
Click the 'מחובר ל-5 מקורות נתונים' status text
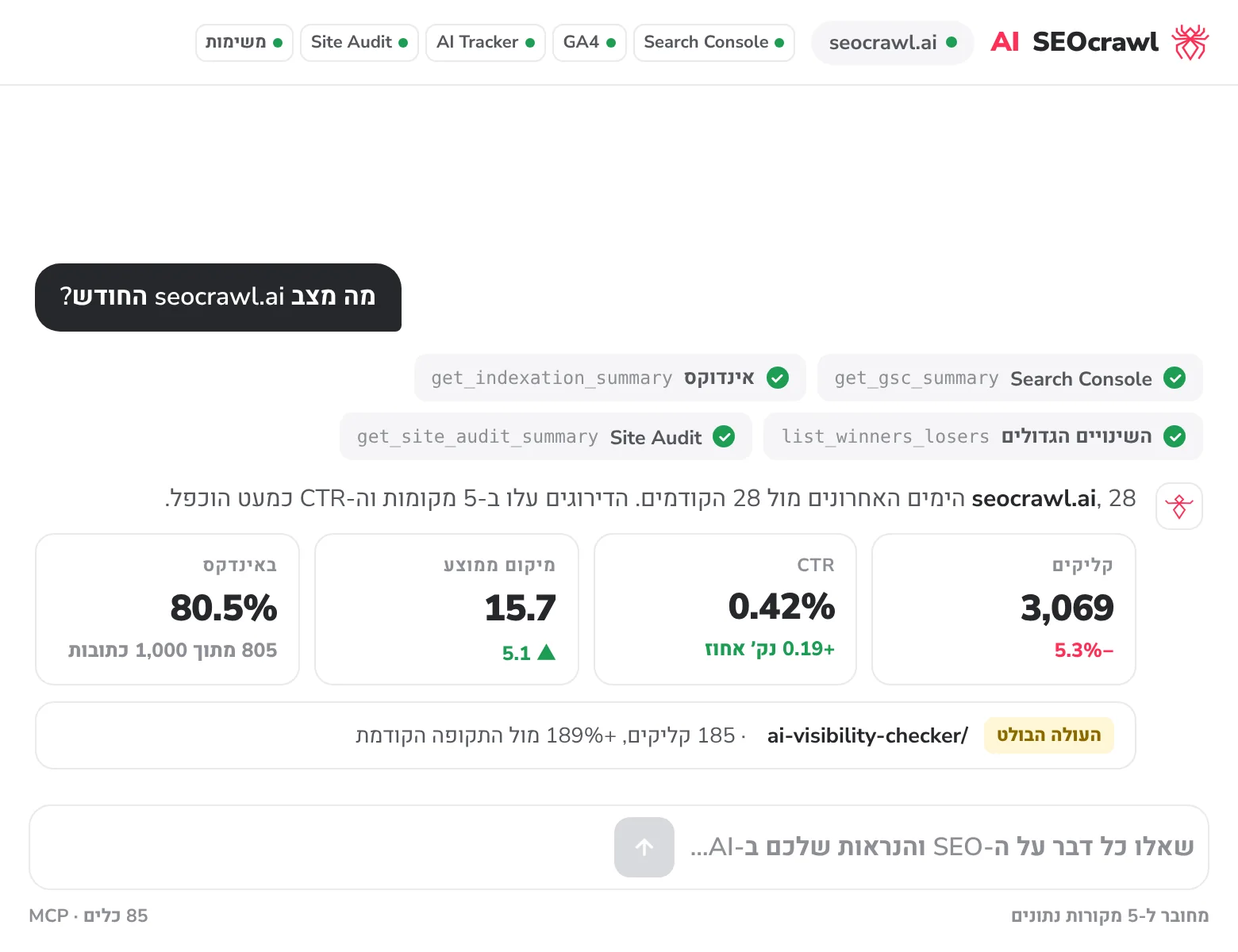1109,916
